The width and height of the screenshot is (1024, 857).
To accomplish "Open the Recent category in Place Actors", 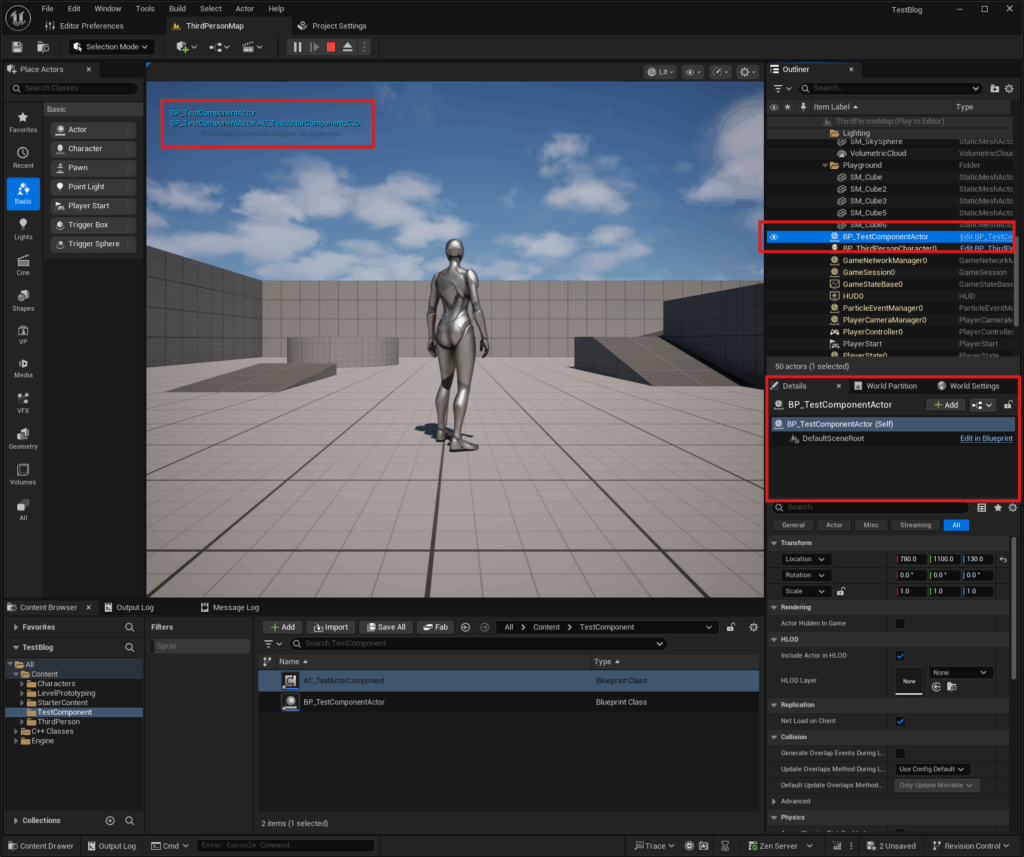I will click(x=23, y=157).
